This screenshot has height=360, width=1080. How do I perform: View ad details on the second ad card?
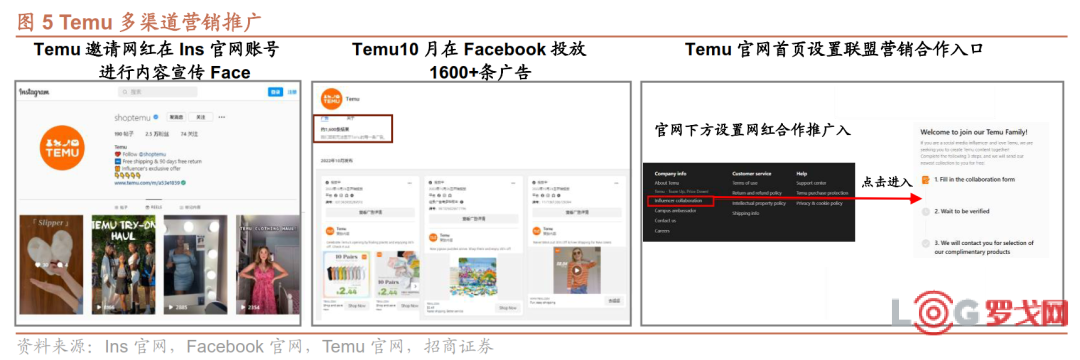point(474,219)
